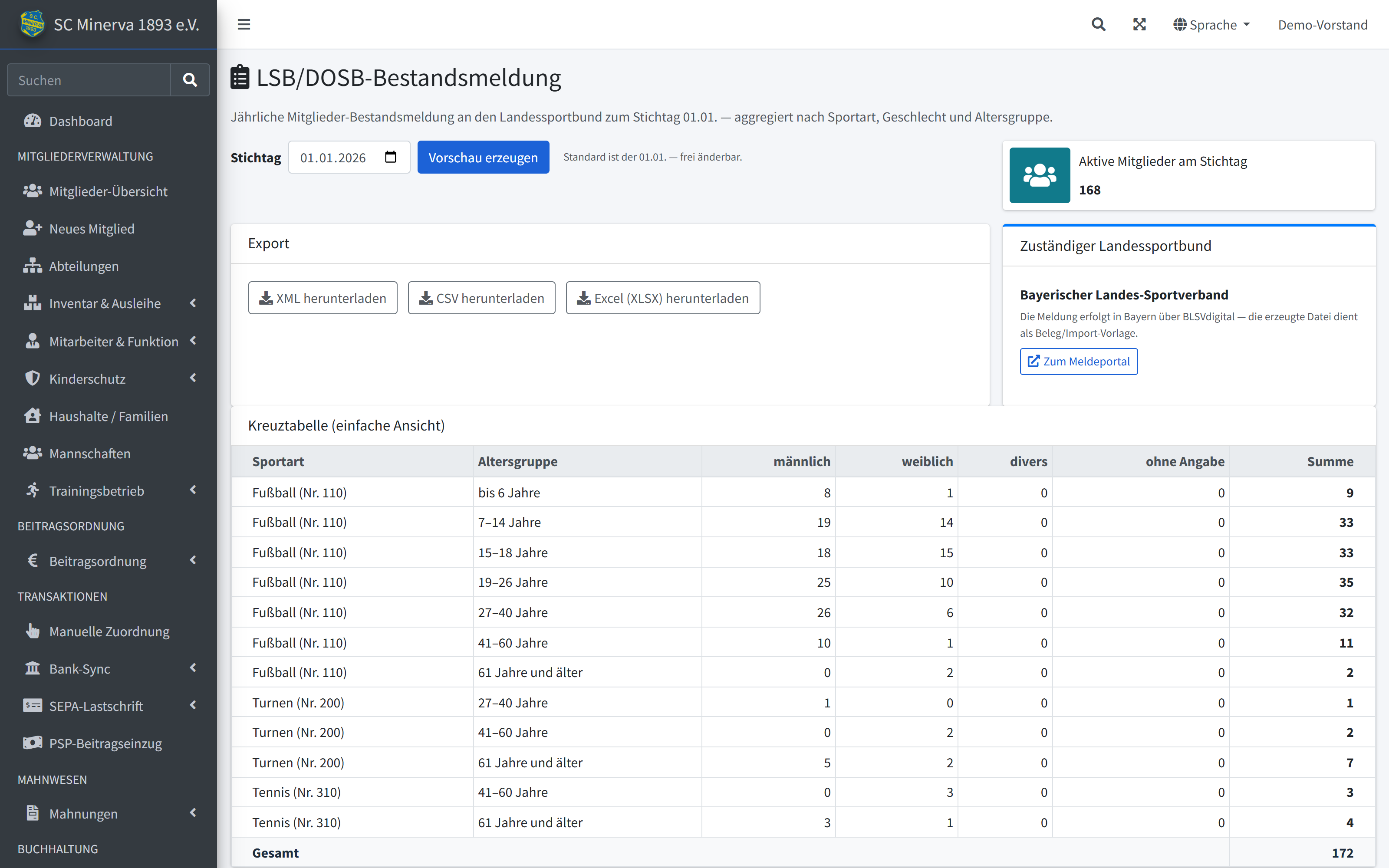
Task: Focus the sidebar Suchen search box
Action: [x=89, y=80]
